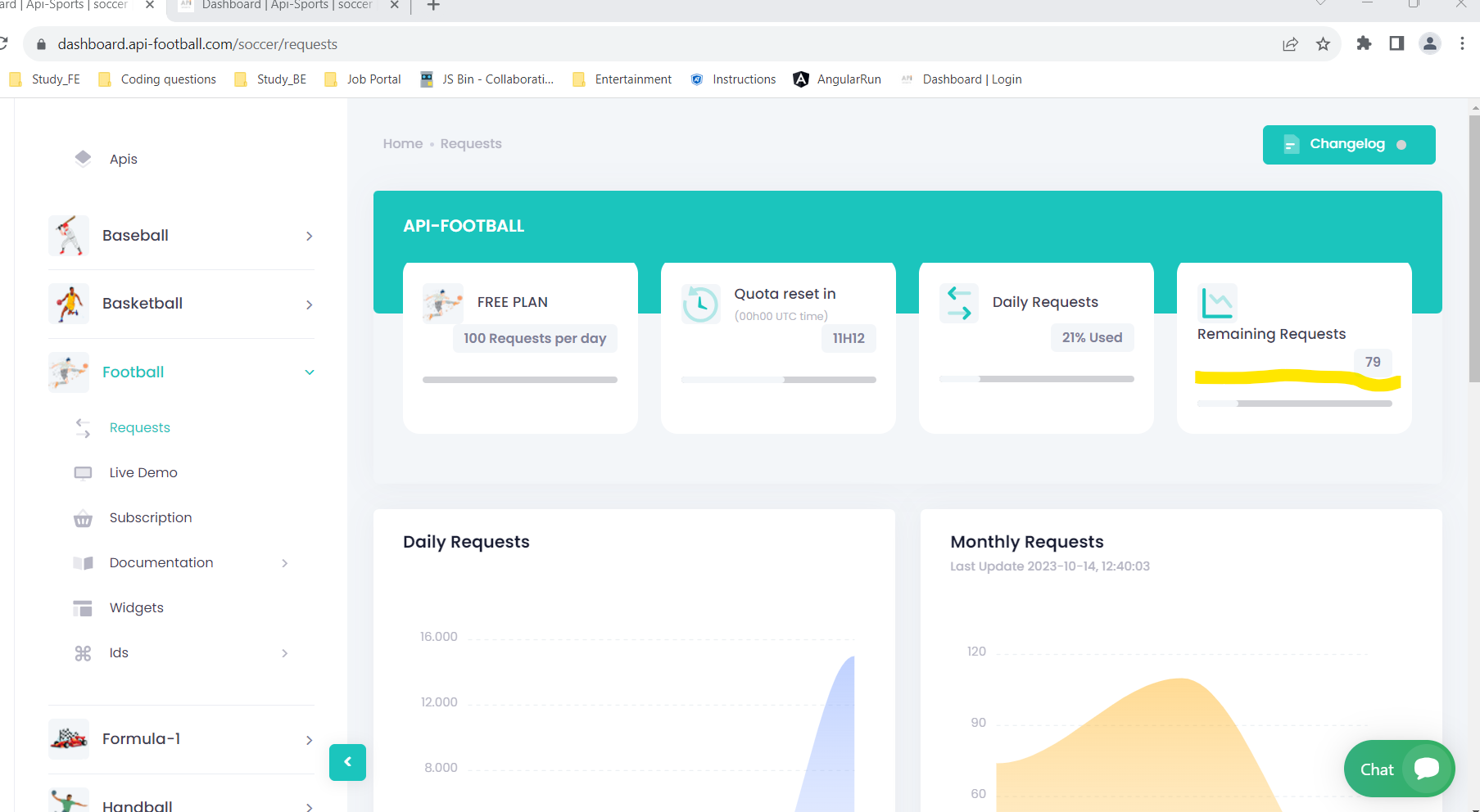Click the Home breadcrumb link

(x=403, y=144)
